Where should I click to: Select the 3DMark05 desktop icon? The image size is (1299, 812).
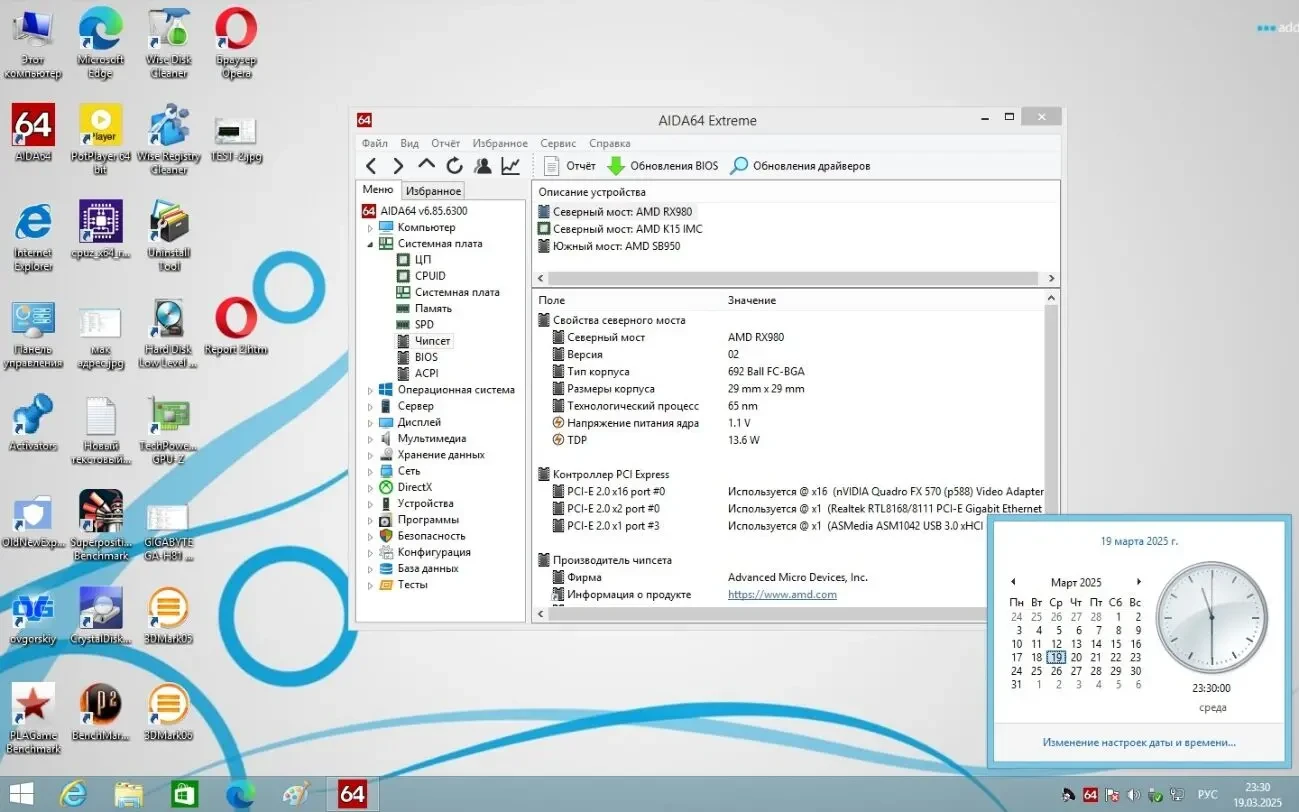click(168, 615)
